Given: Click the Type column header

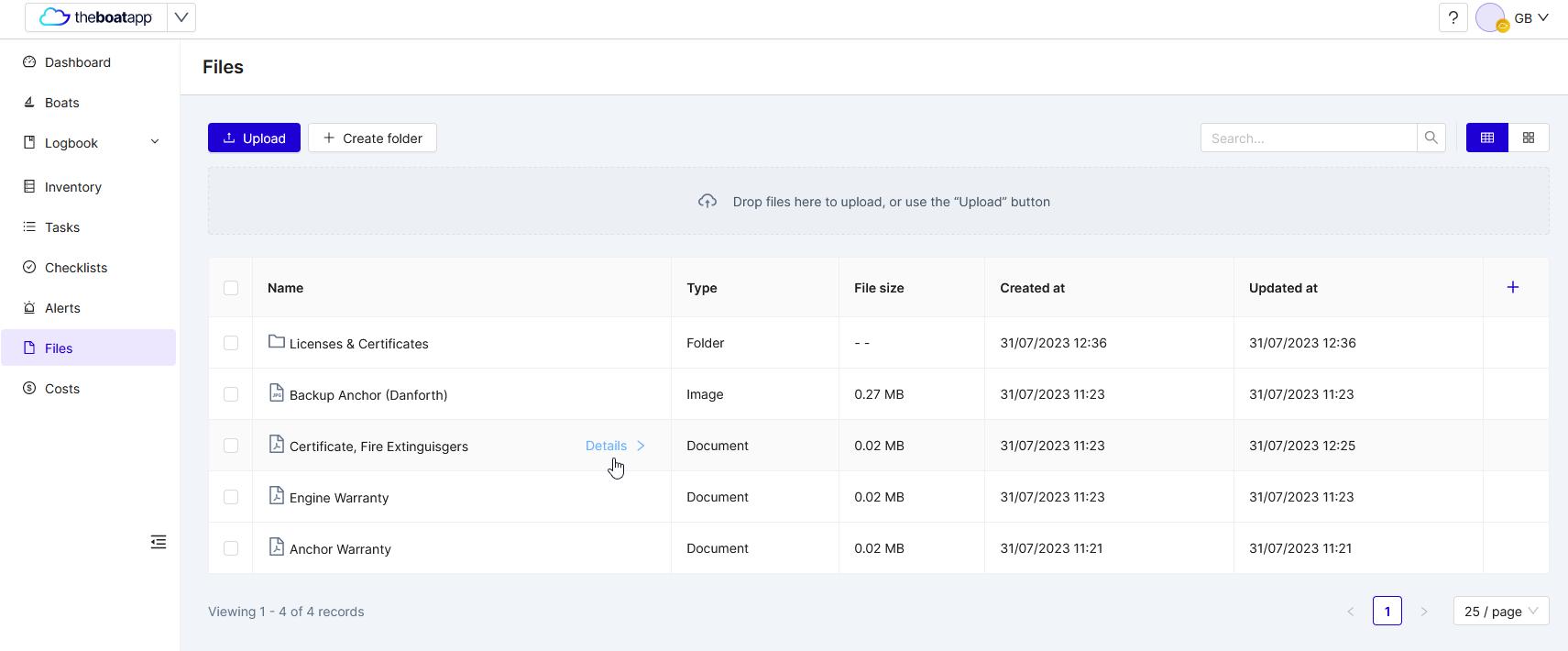Looking at the screenshot, I should tap(702, 288).
